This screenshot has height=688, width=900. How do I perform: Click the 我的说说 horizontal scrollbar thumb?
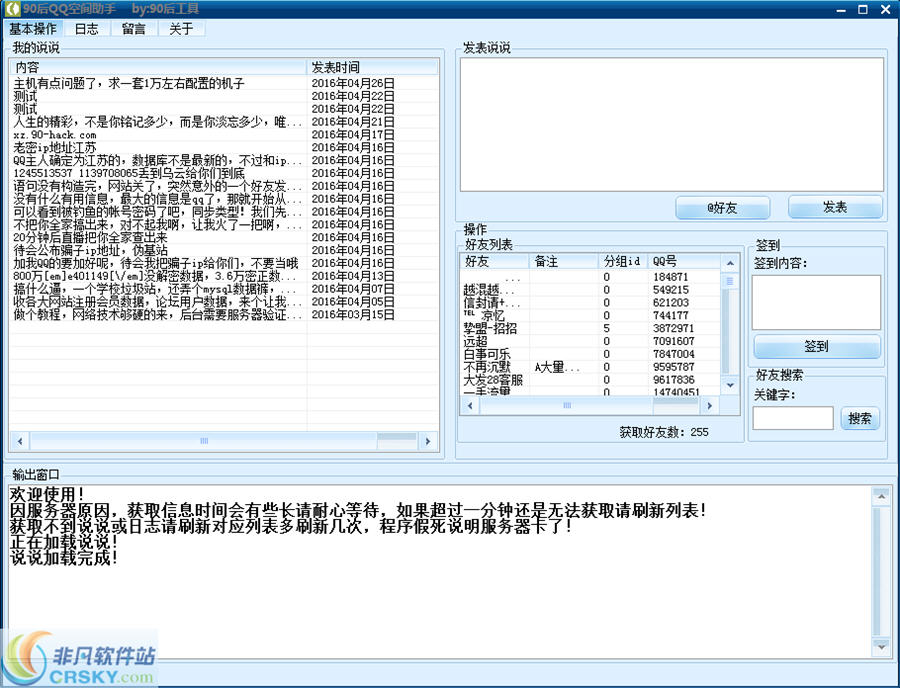coord(204,441)
